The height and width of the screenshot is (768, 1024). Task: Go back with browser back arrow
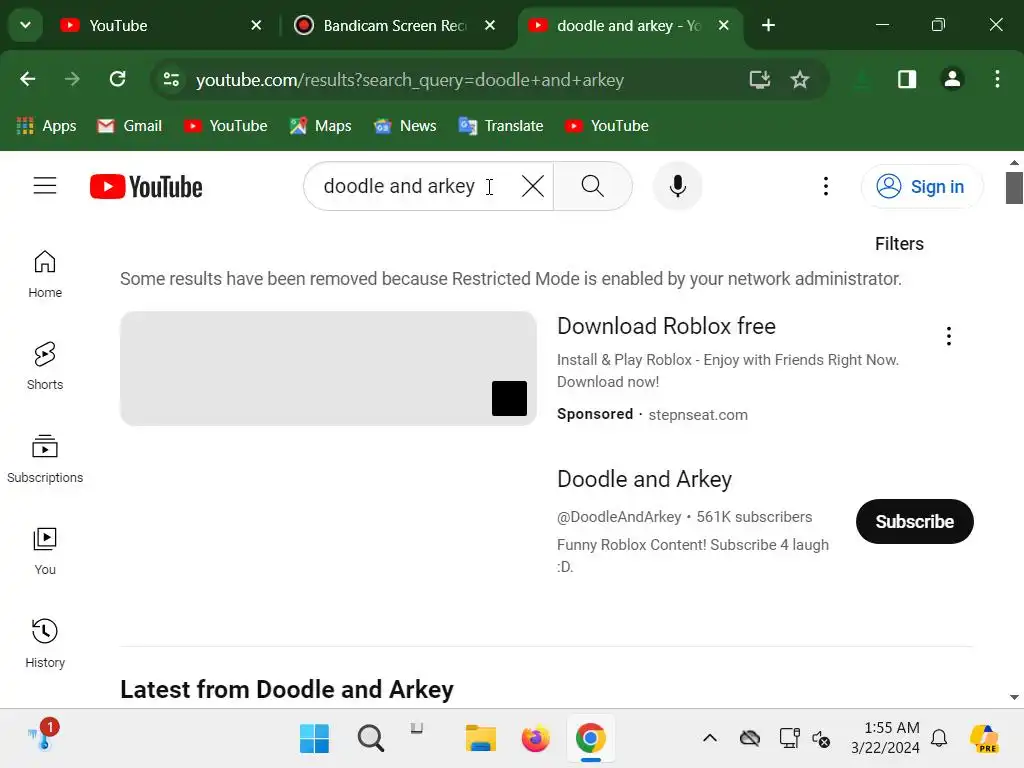click(27, 80)
